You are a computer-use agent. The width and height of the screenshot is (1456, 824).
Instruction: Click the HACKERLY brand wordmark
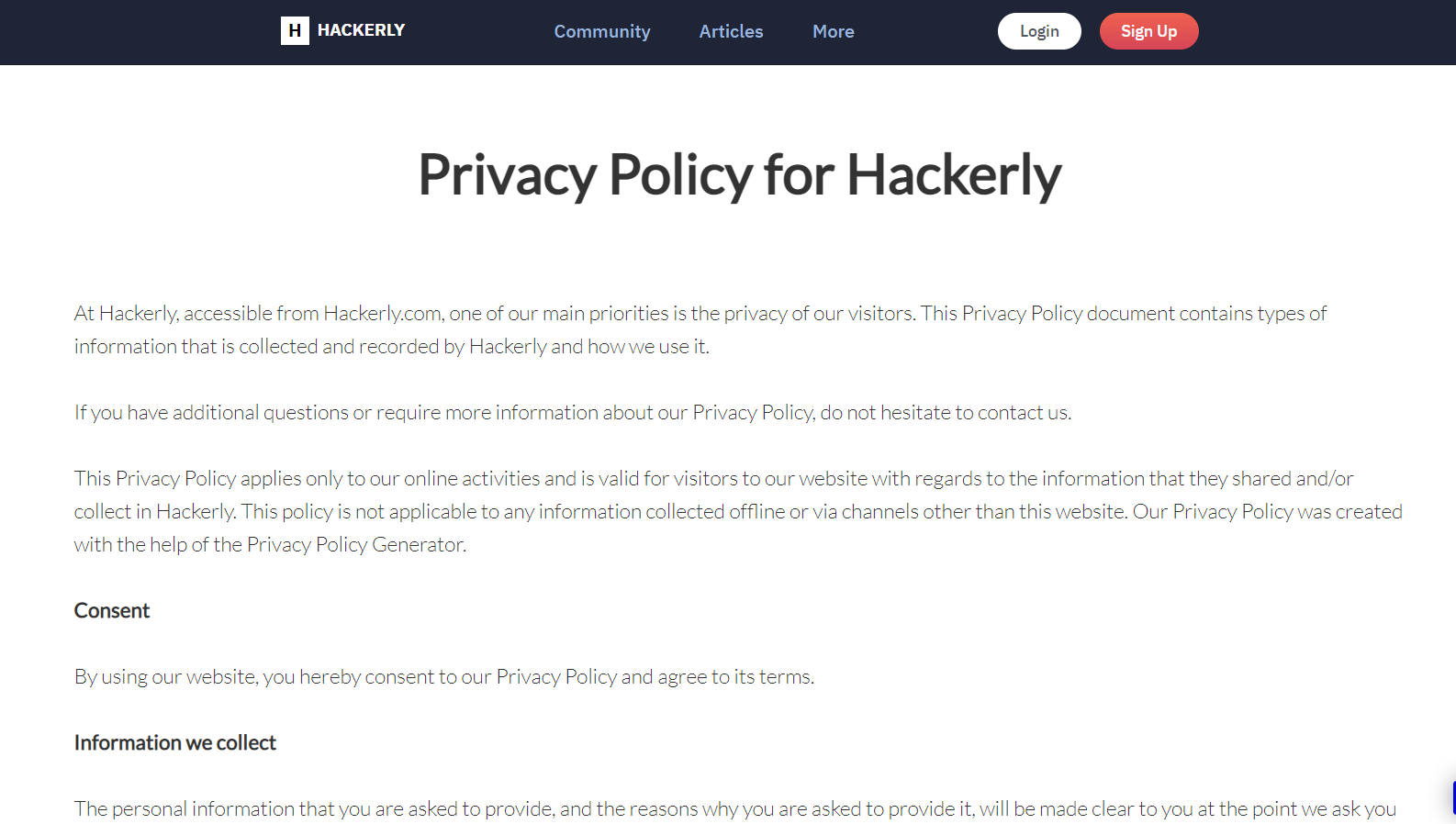coord(361,30)
